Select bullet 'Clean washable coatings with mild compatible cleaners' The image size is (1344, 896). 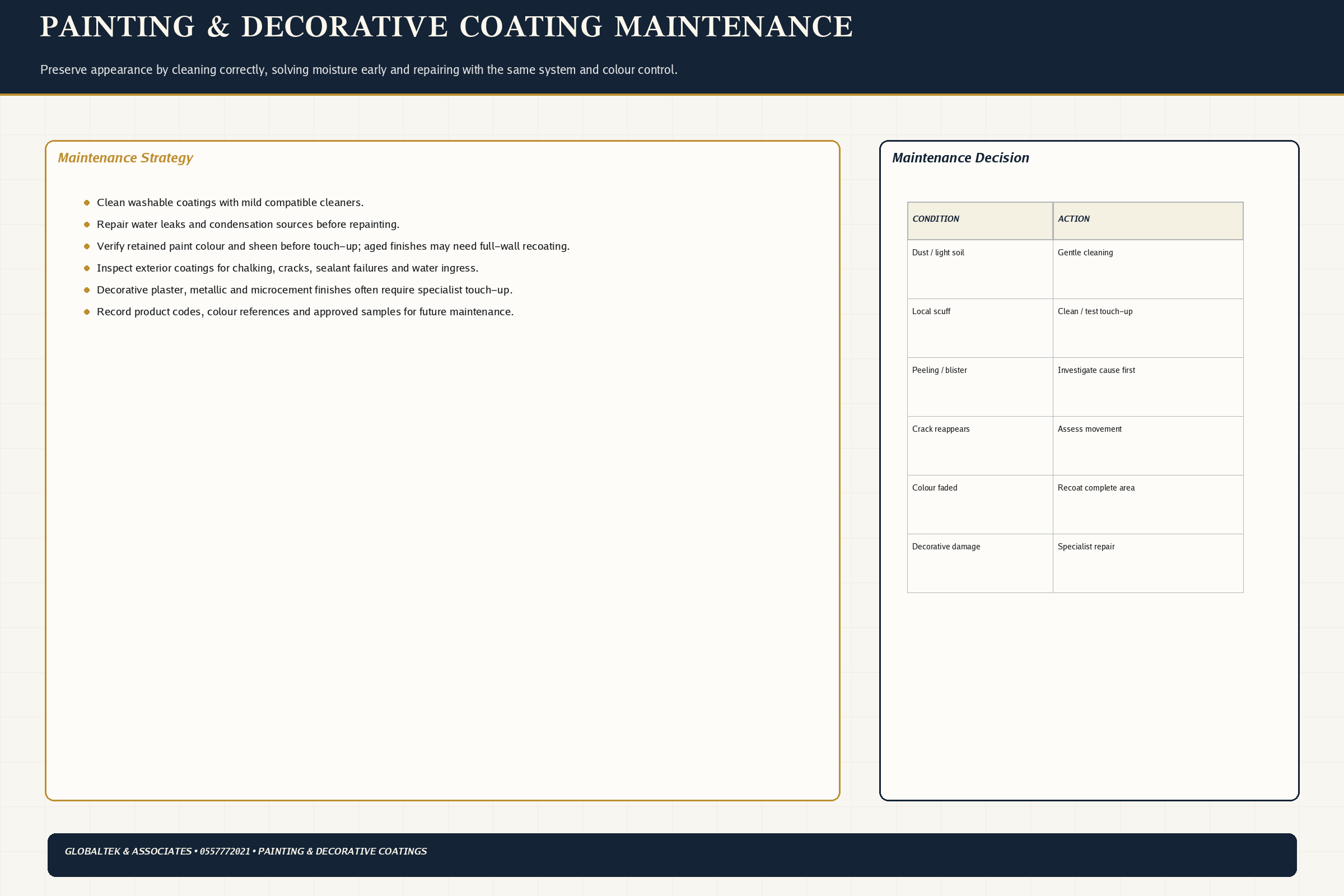point(230,203)
